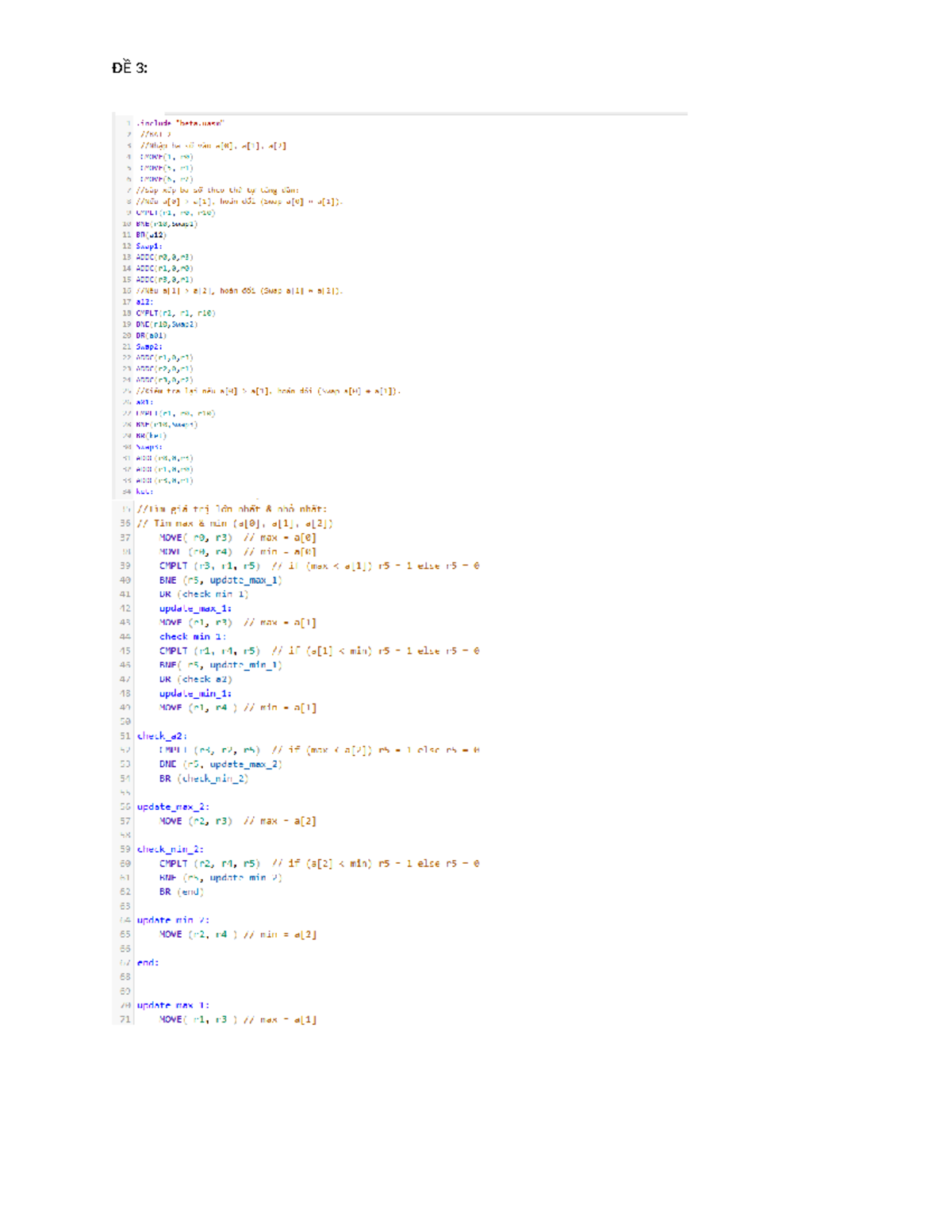Click the update_max_2: label on line 56

pyautogui.click(x=173, y=807)
